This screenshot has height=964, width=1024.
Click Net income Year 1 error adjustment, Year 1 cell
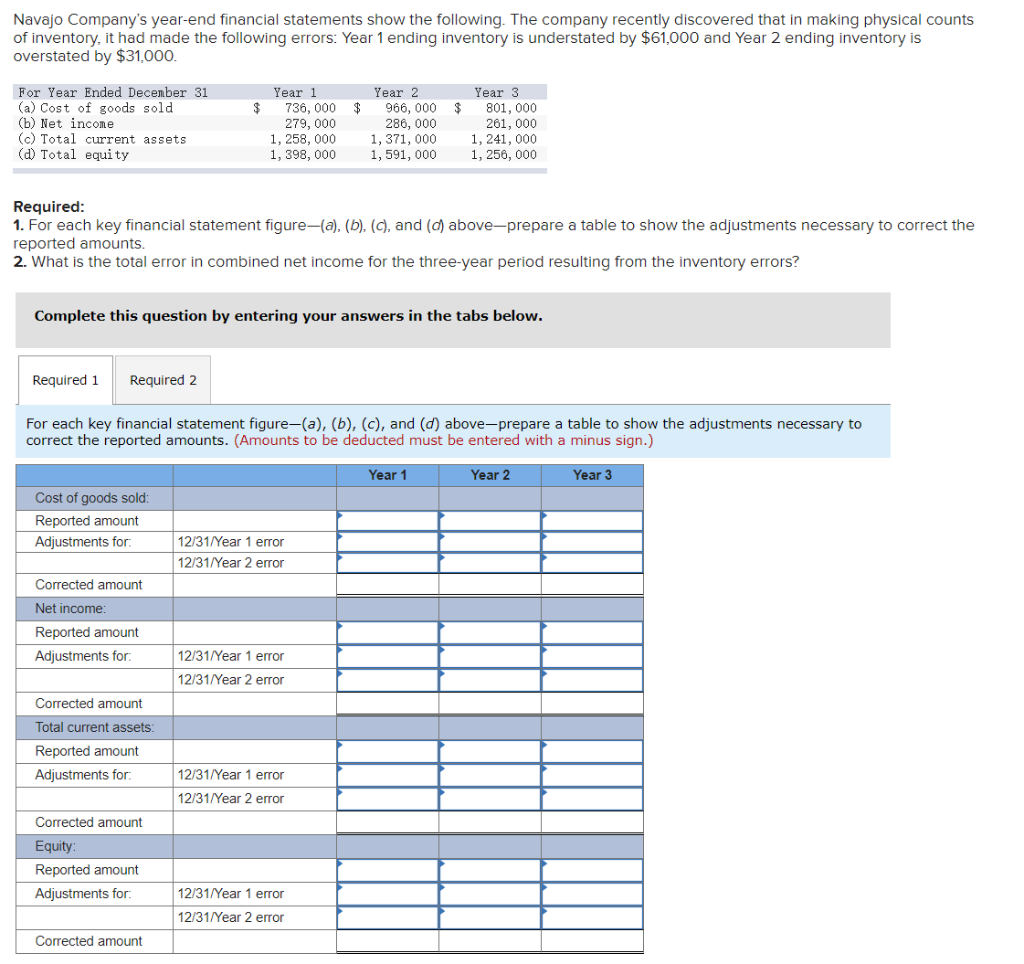click(388, 656)
